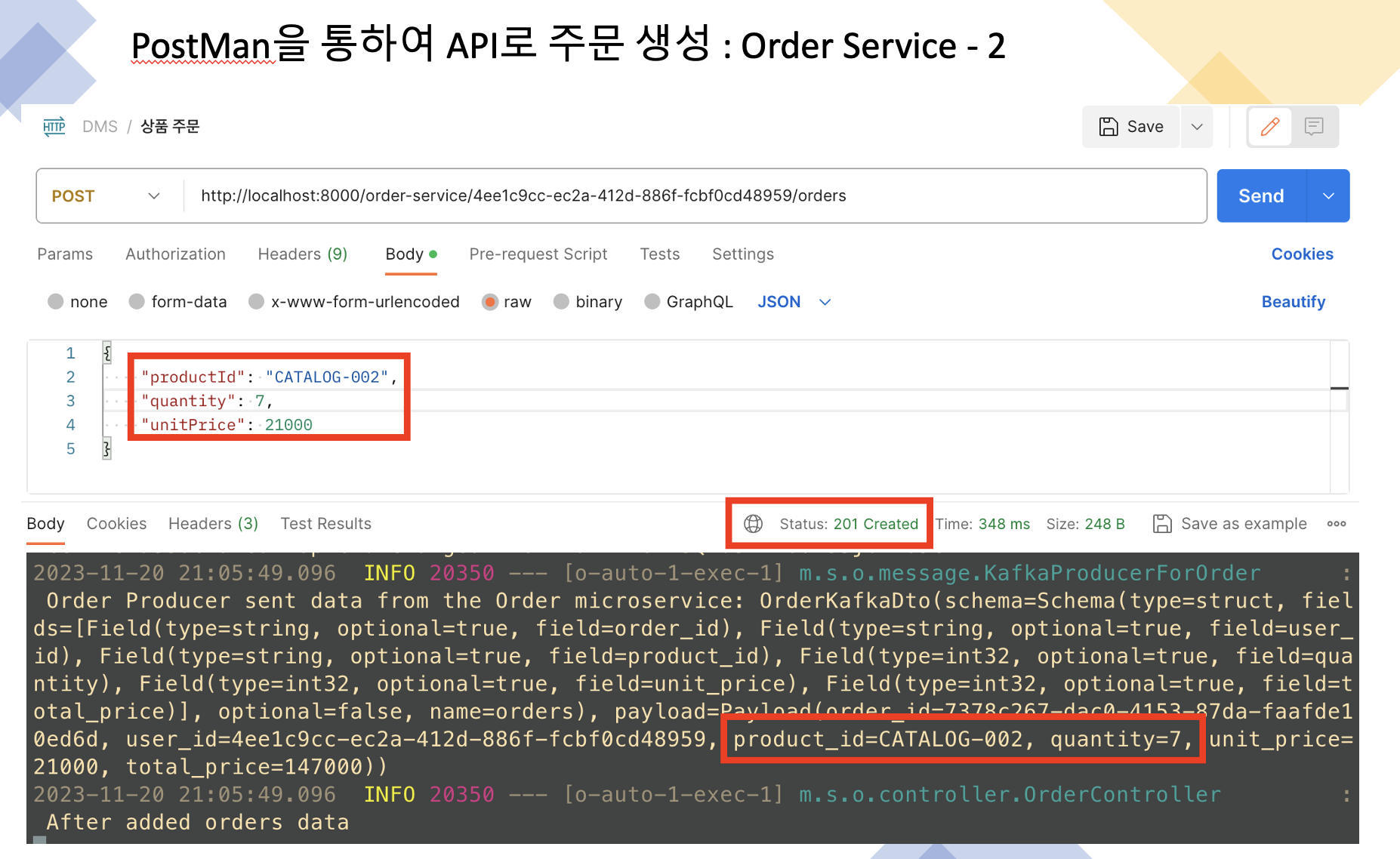Open the request Body tab

coord(411,254)
